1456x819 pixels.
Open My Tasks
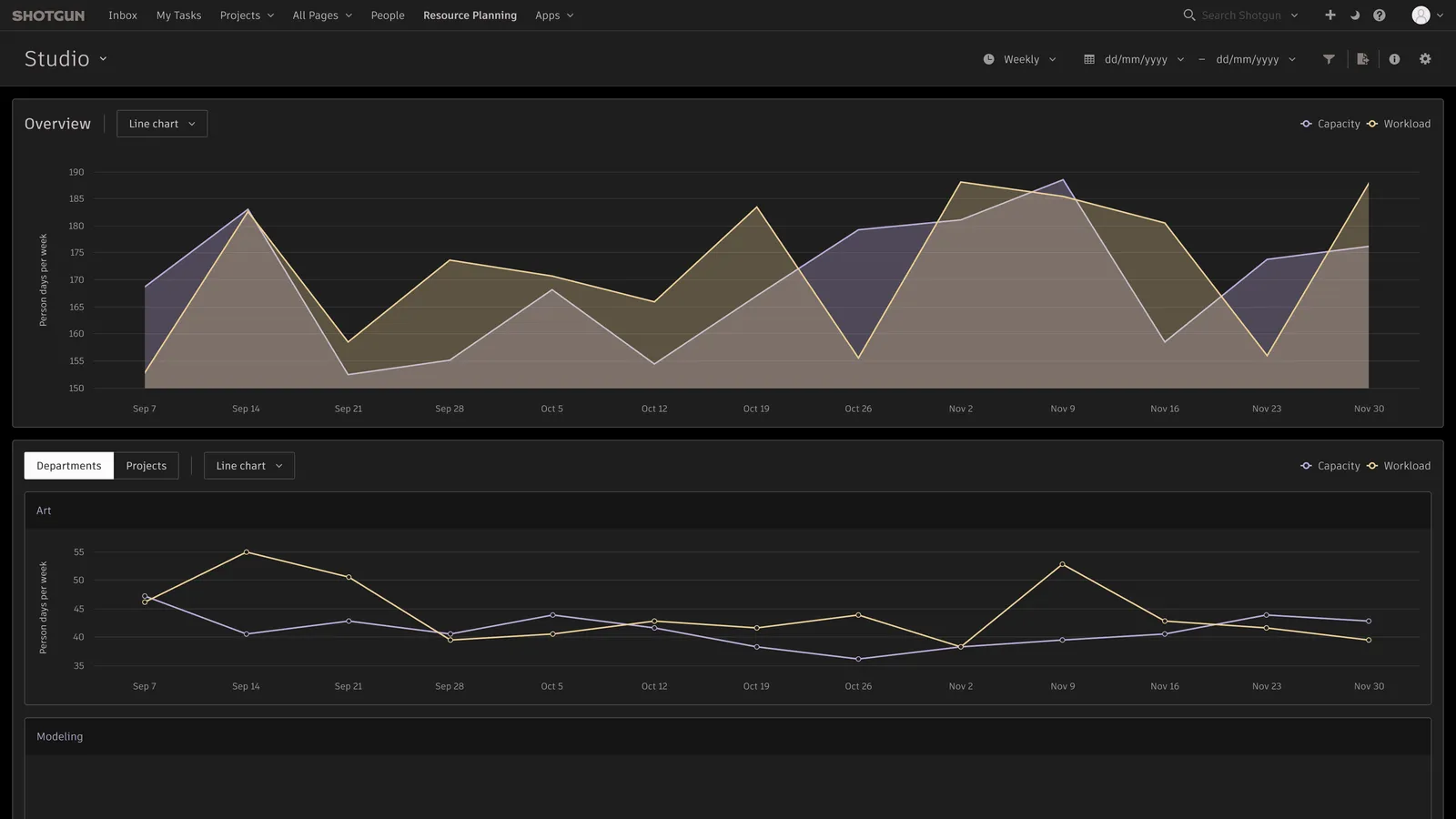[178, 15]
